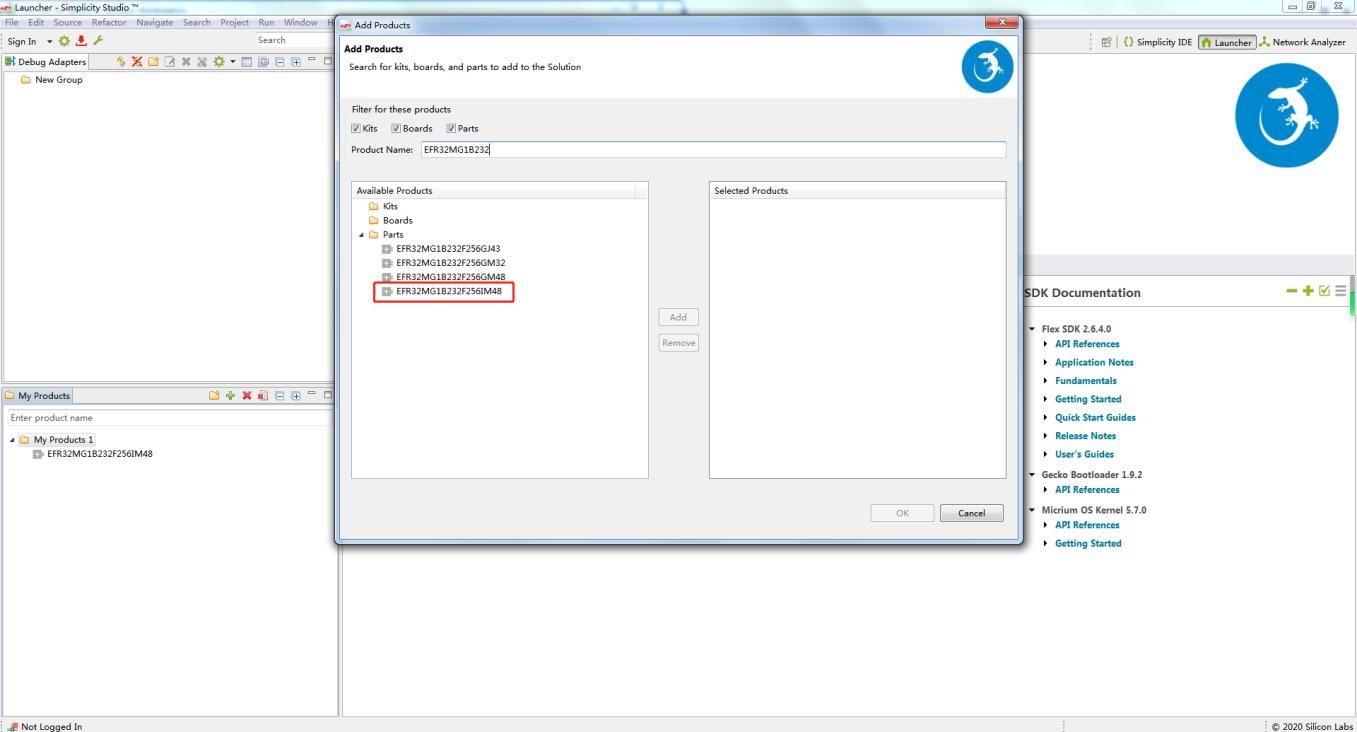Click the red disconnect icon in Debug Adapters

(x=137, y=62)
